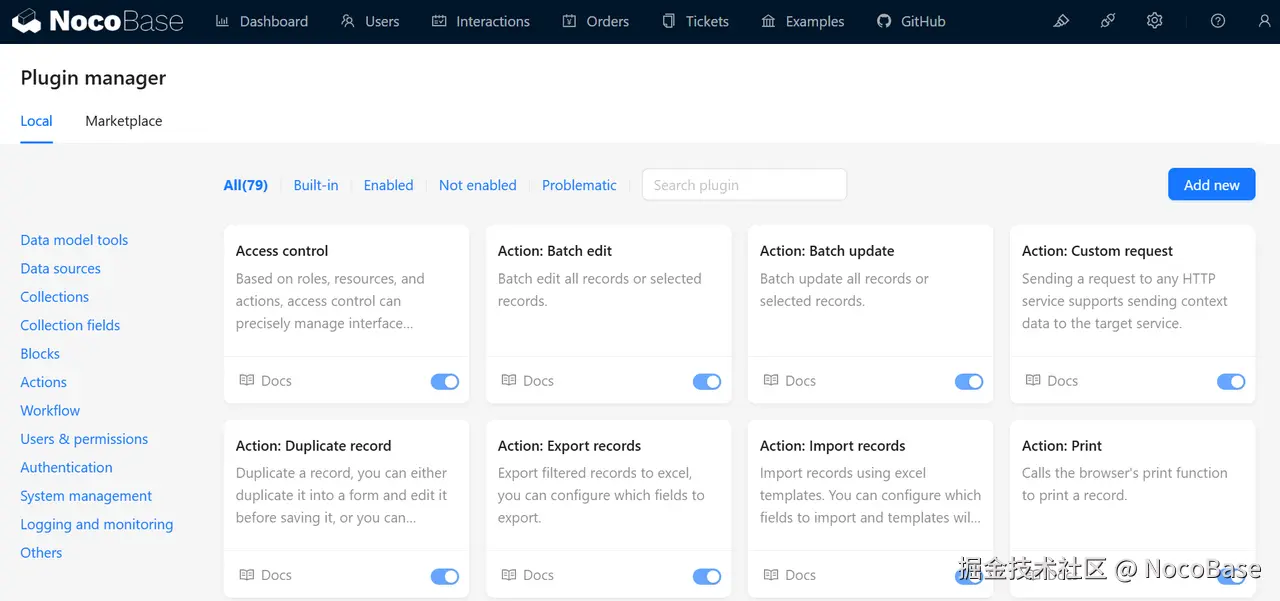Click the Custom request Docs book icon

click(1033, 380)
